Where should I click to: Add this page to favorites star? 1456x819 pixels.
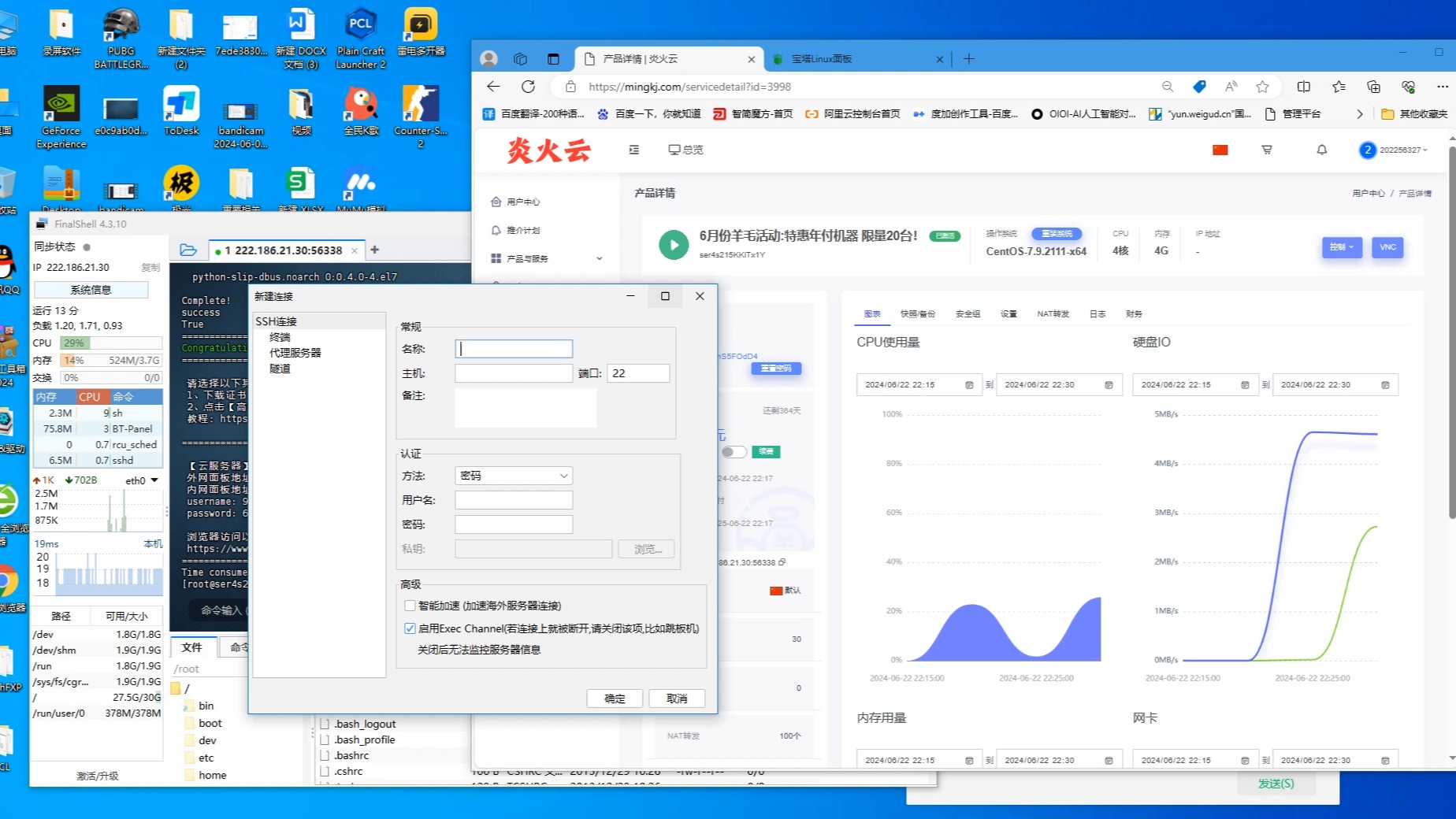1262,87
